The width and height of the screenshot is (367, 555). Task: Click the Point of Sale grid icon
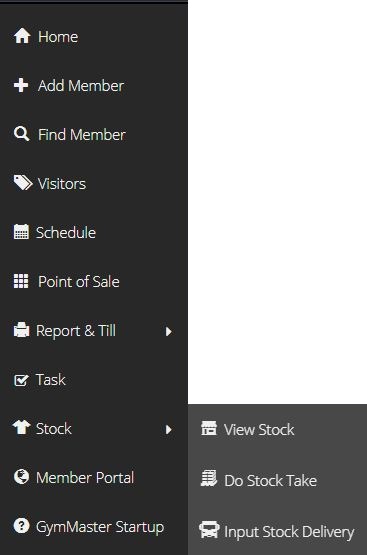(21, 281)
